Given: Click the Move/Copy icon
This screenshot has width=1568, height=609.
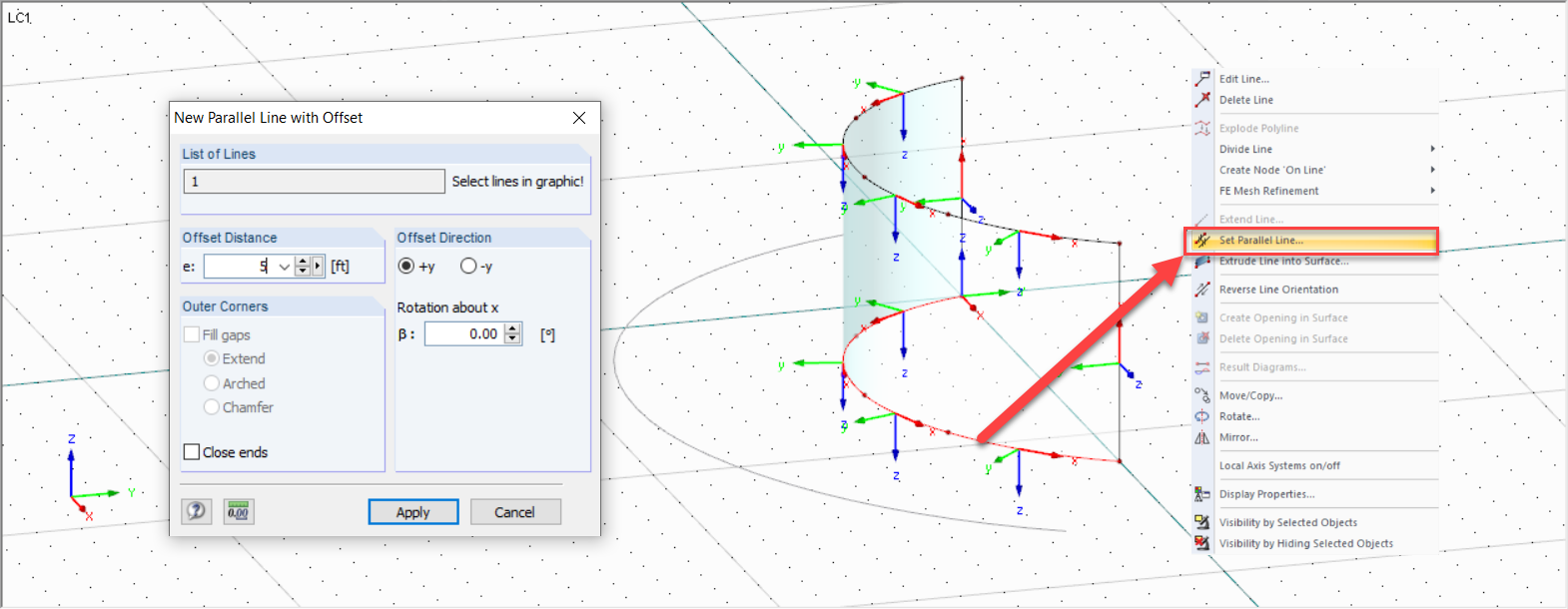Looking at the screenshot, I should click(1202, 395).
